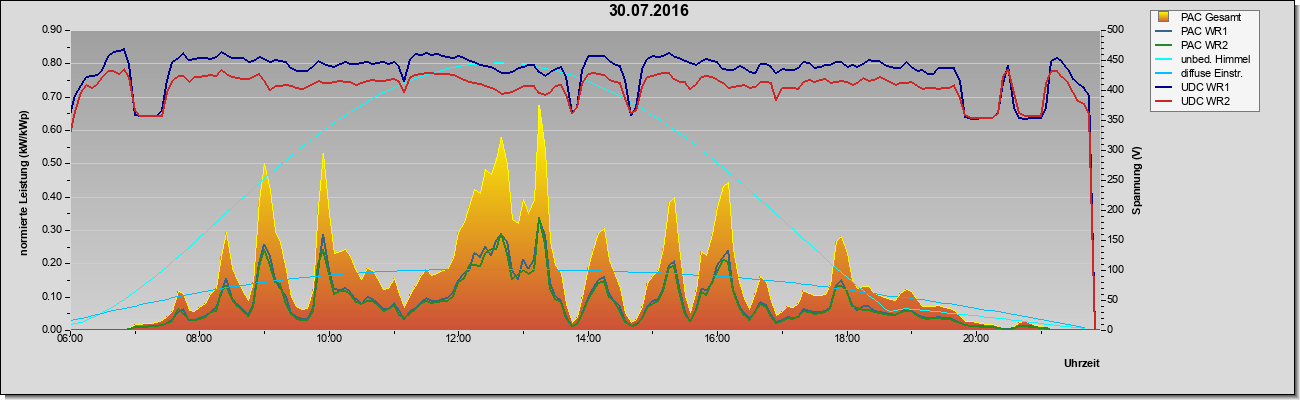Click the 0.10 left axis value
The height and width of the screenshot is (400, 1300).
[52, 297]
